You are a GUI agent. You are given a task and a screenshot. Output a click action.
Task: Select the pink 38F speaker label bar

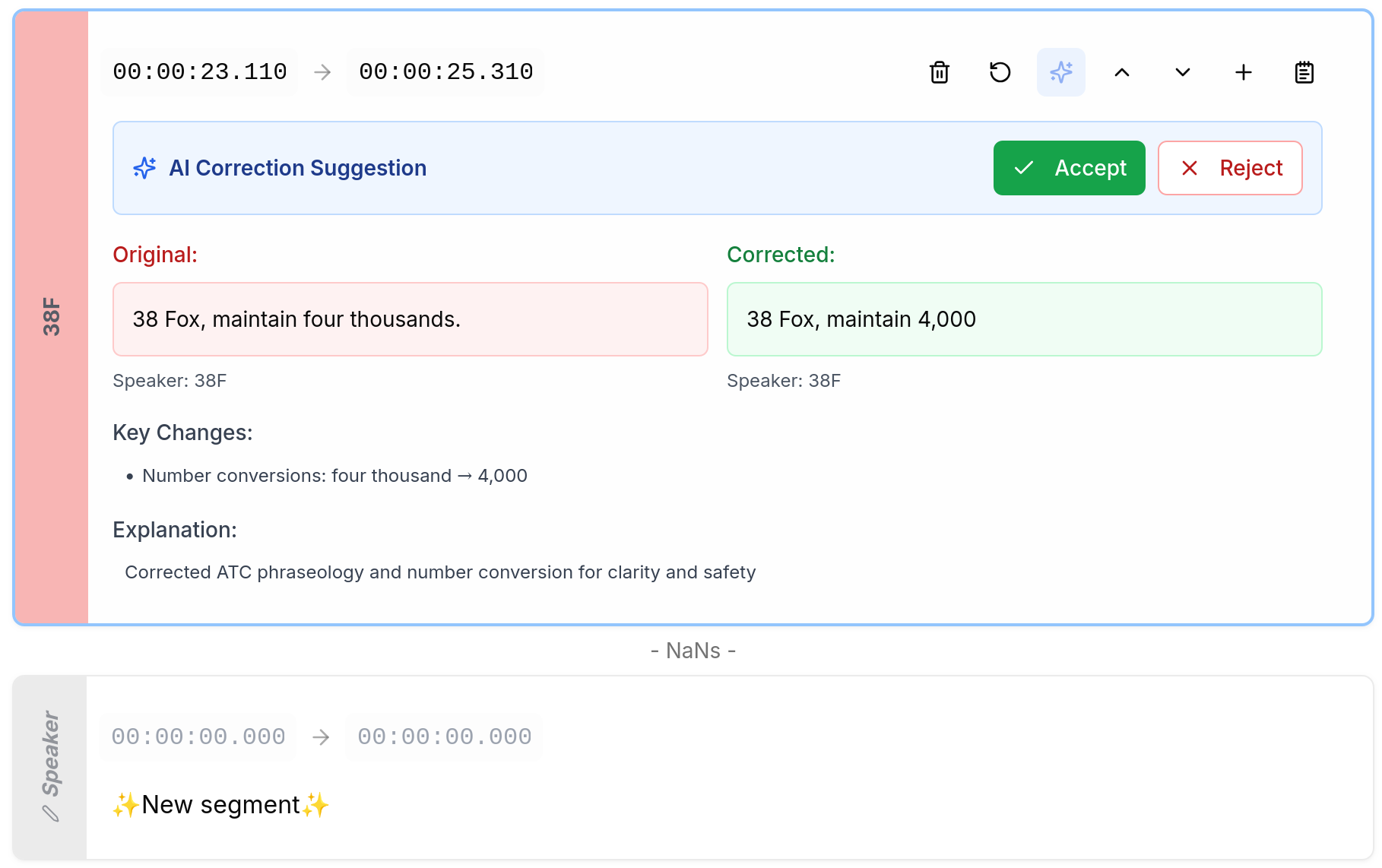click(51, 317)
